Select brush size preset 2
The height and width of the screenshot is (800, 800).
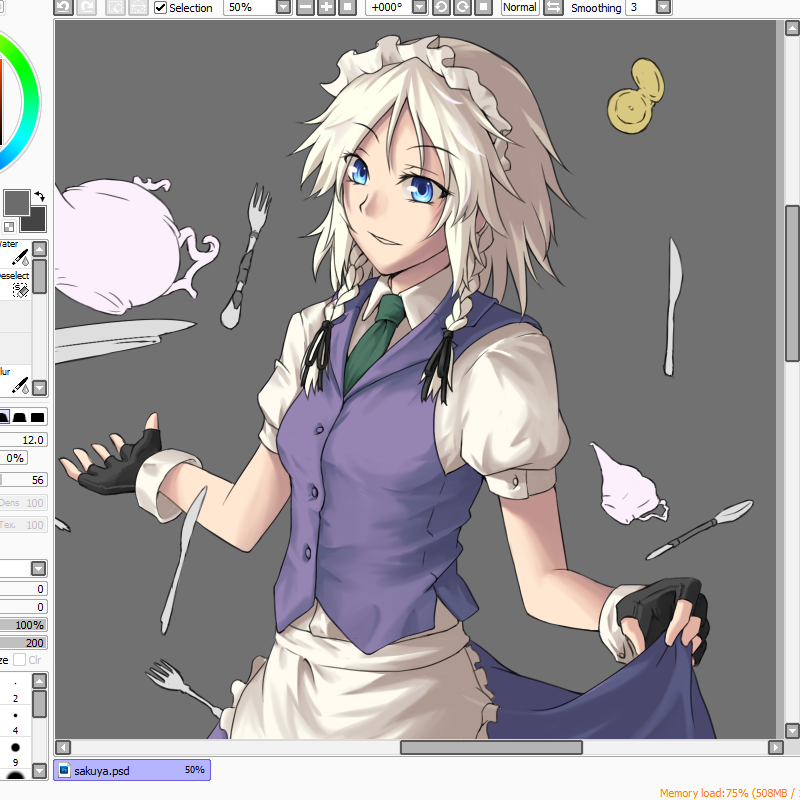[x=15, y=691]
